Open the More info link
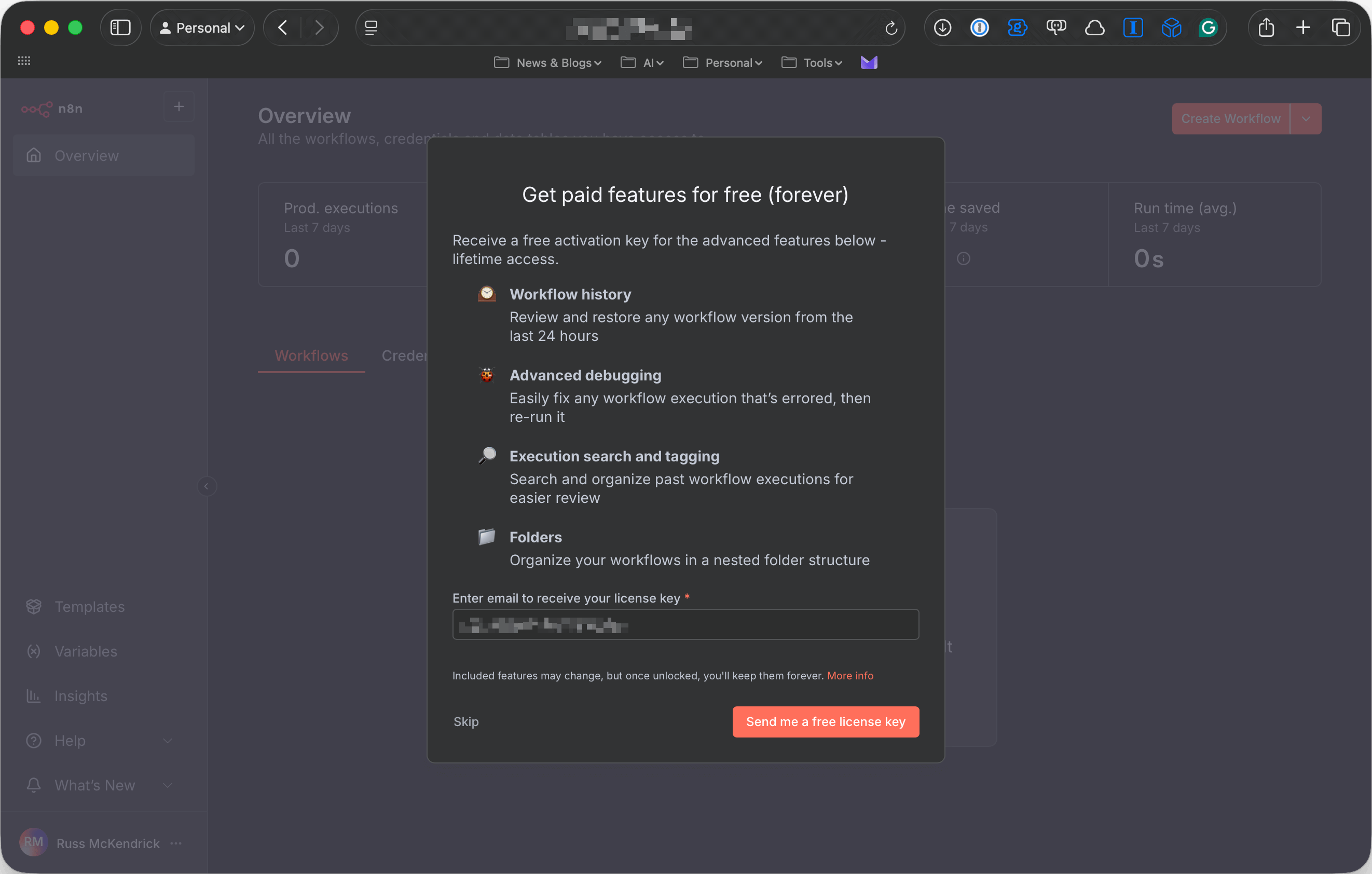The width and height of the screenshot is (1372, 874). pyautogui.click(x=850, y=676)
